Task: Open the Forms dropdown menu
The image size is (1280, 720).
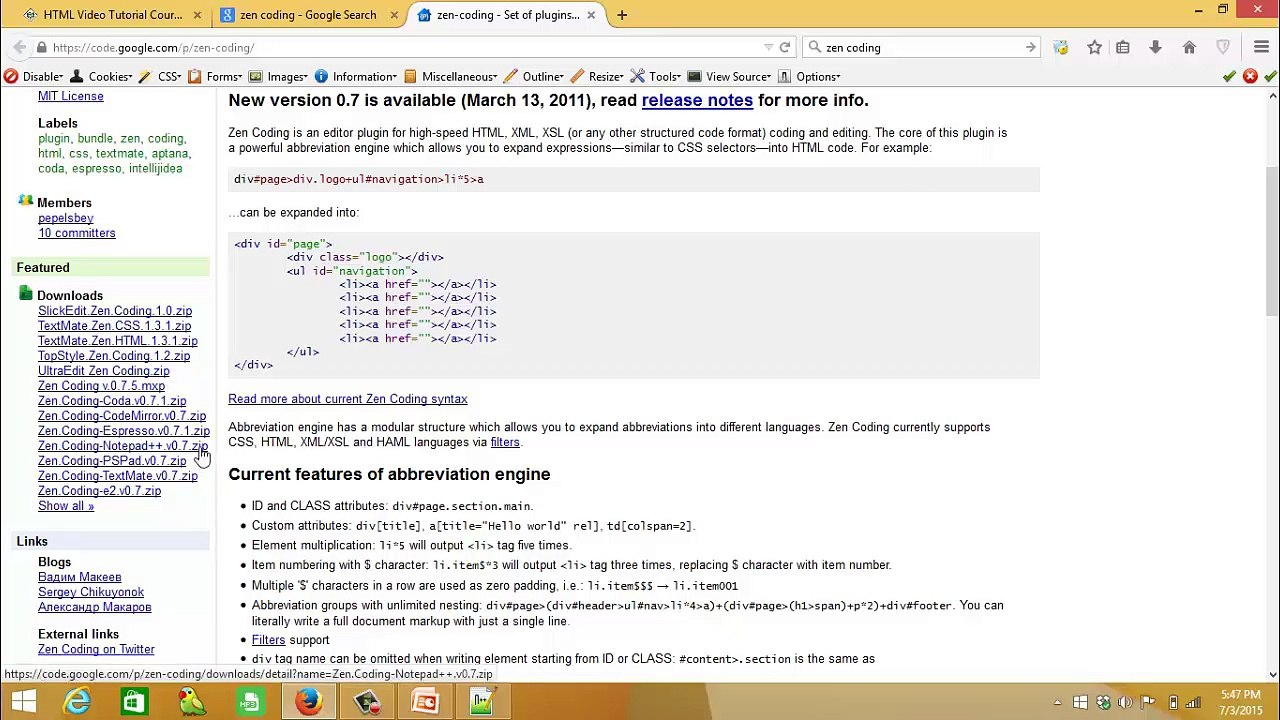Action: [216, 76]
